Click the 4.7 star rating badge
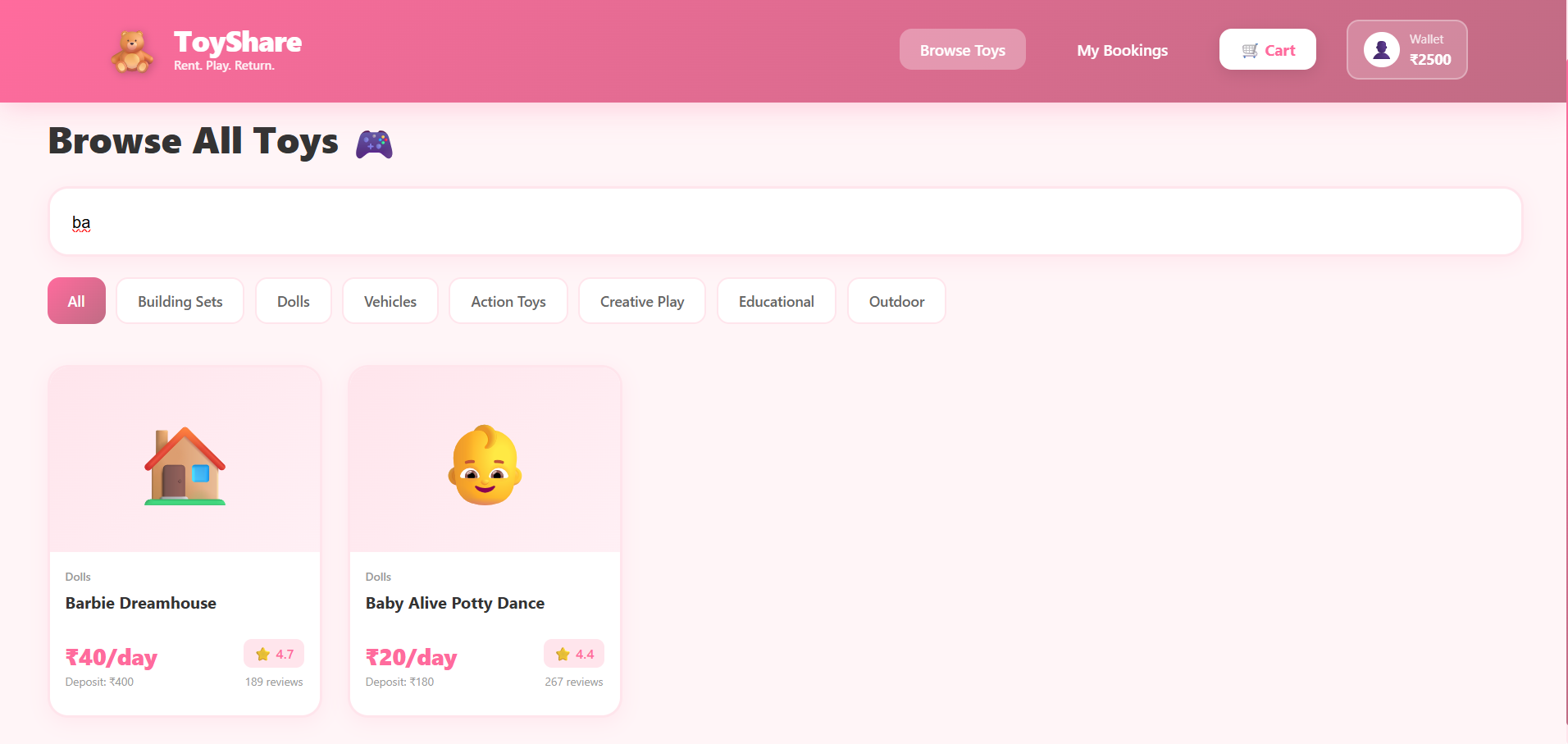Screen dimensions: 1568x744 pyautogui.click(x=274, y=654)
